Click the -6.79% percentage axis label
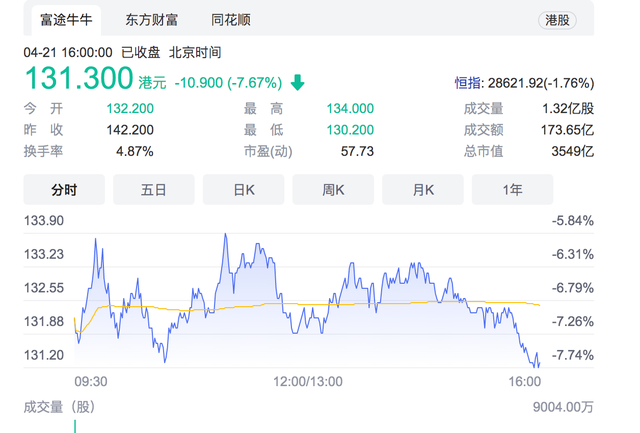The image size is (640, 433). (x=573, y=288)
